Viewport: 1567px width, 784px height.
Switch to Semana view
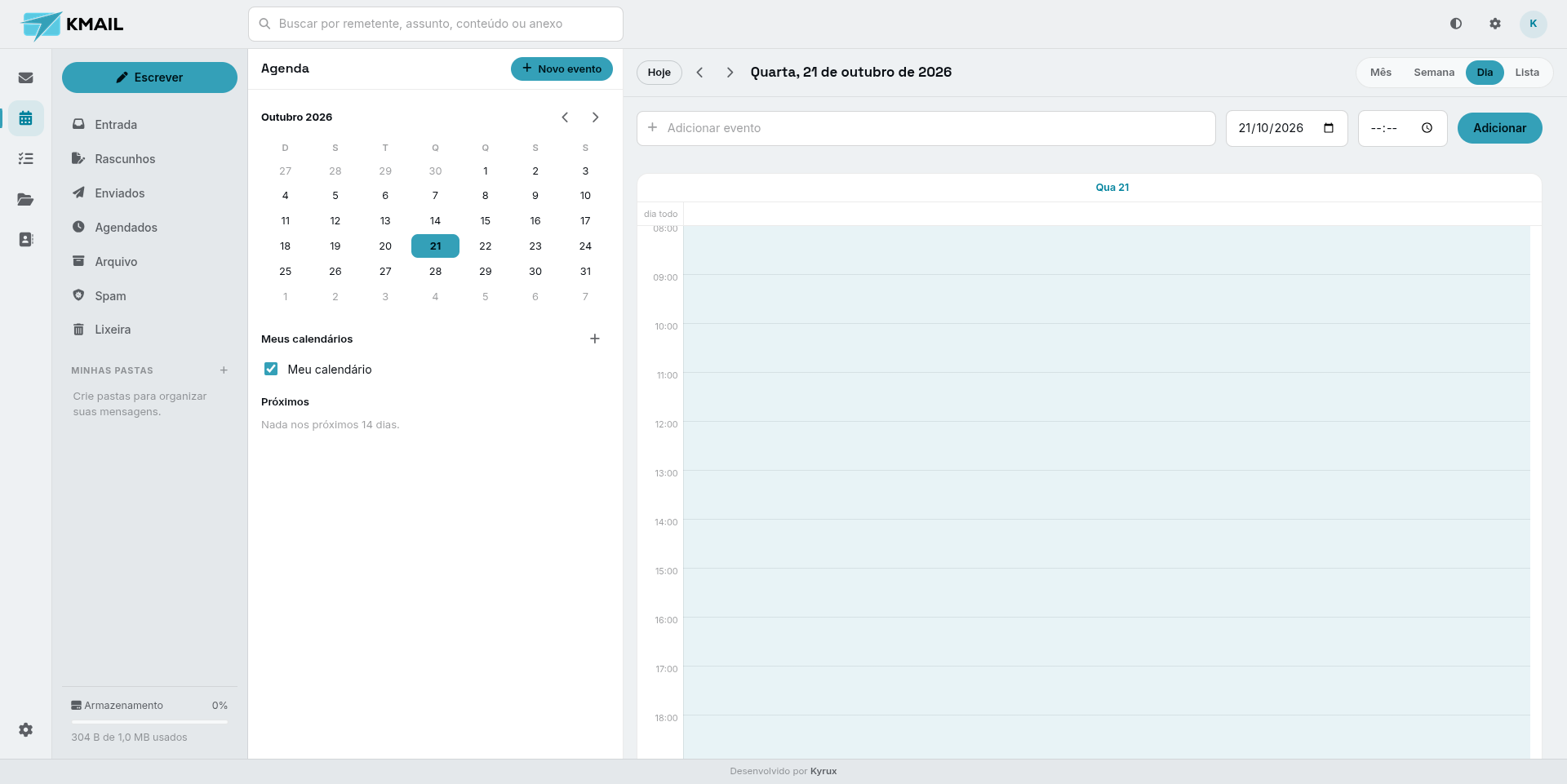[x=1434, y=73]
